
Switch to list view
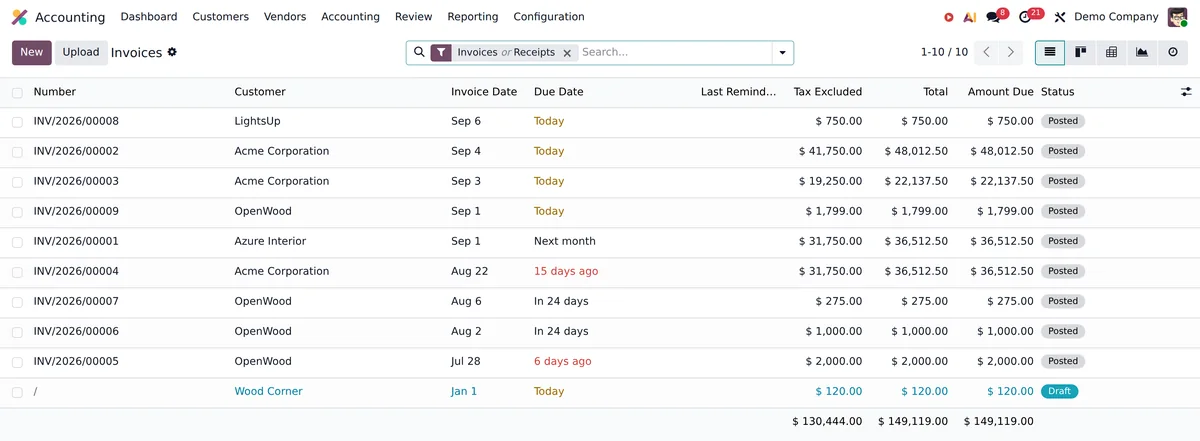coord(1050,52)
